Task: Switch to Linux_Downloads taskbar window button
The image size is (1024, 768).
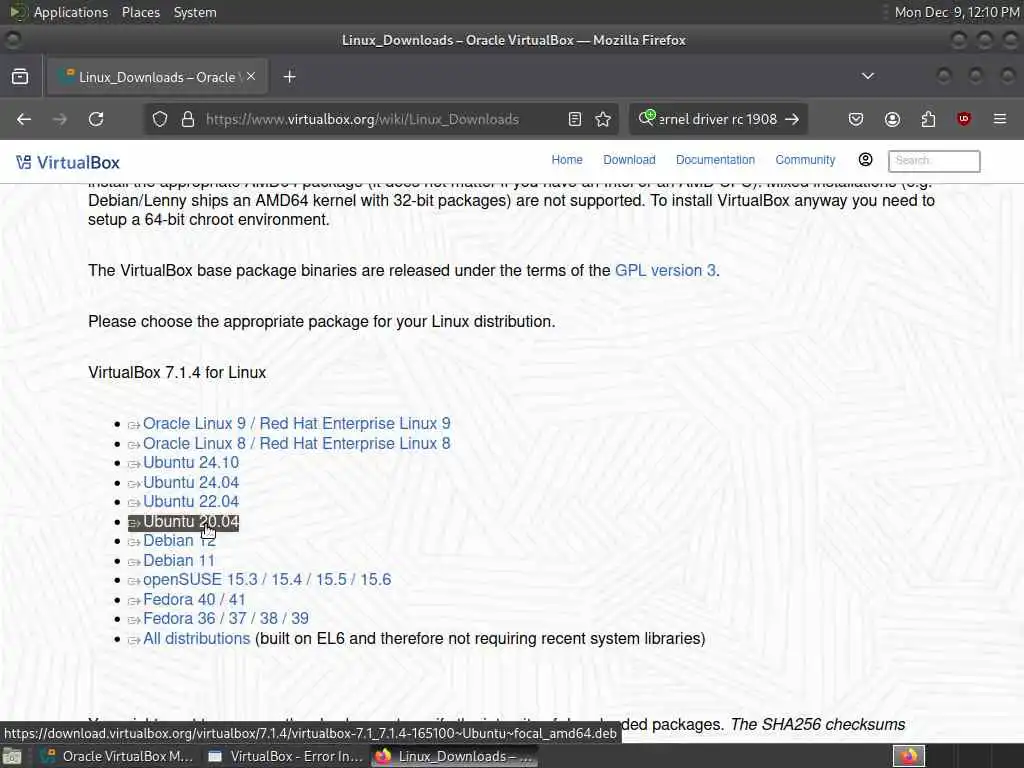Action: pos(455,757)
